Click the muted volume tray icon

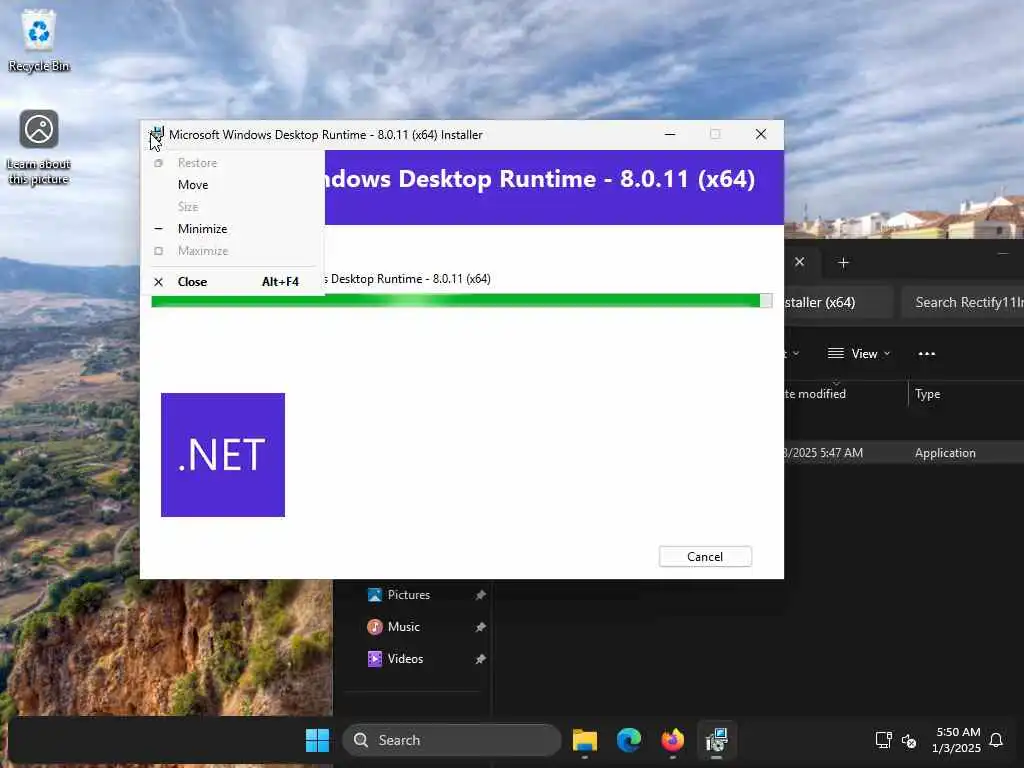(908, 741)
